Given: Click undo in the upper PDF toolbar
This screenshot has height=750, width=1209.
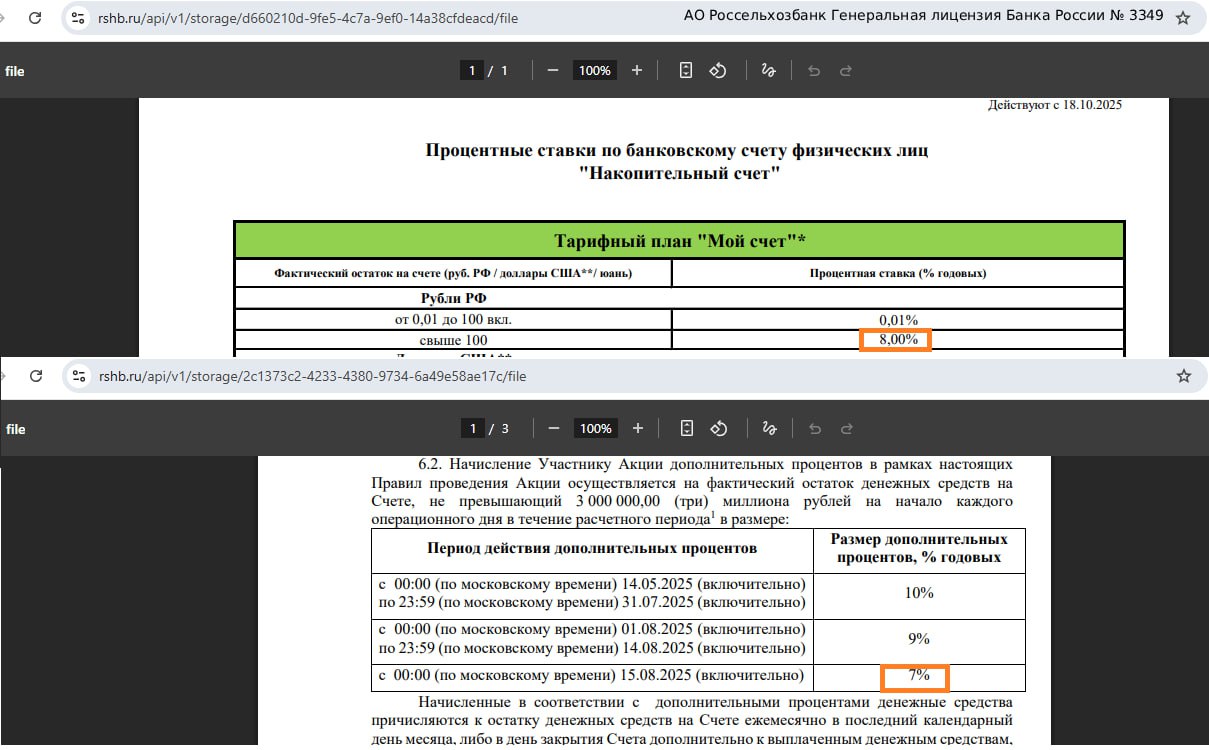Looking at the screenshot, I should pyautogui.click(x=814, y=70).
